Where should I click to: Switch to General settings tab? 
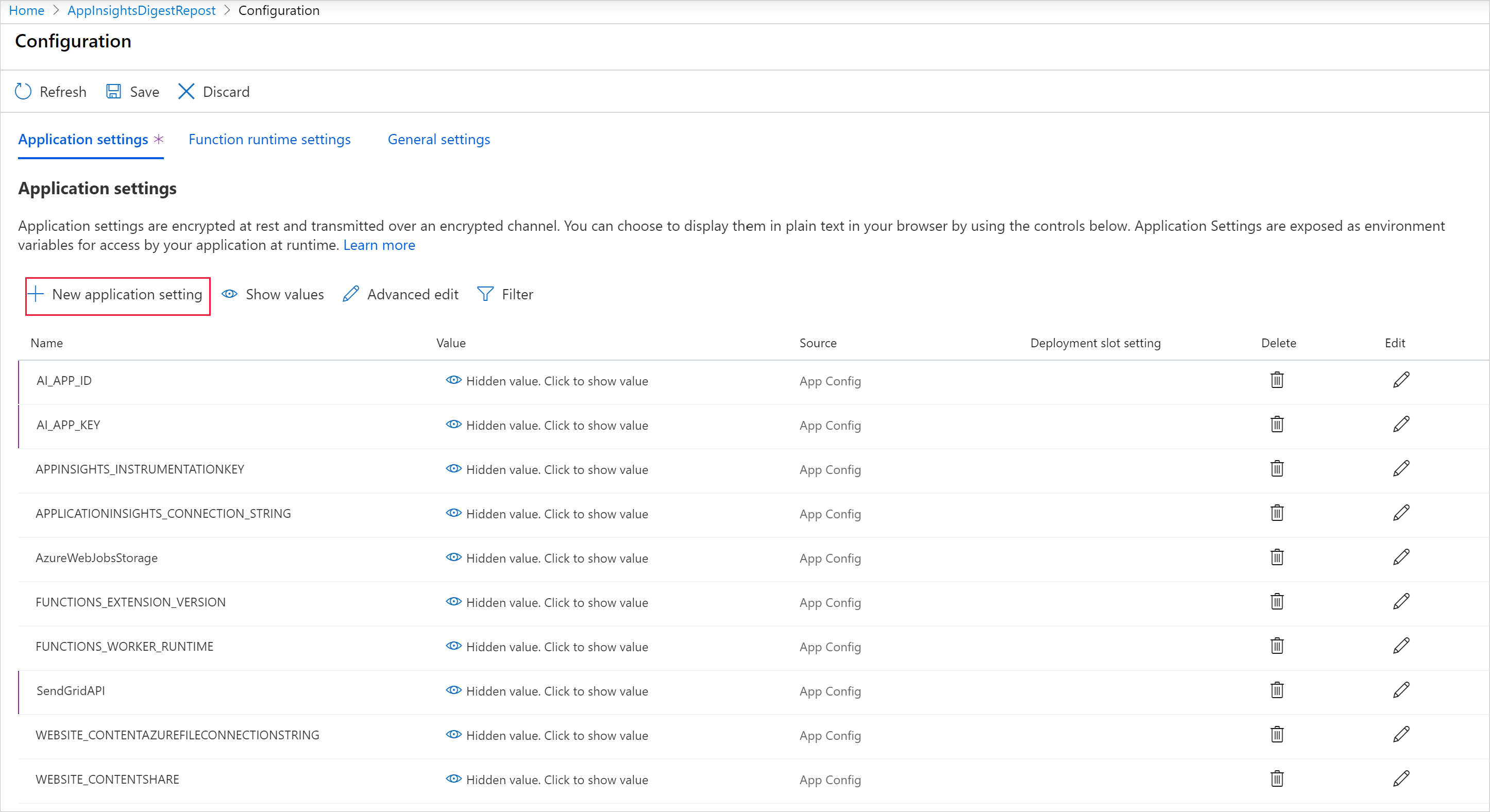(438, 140)
